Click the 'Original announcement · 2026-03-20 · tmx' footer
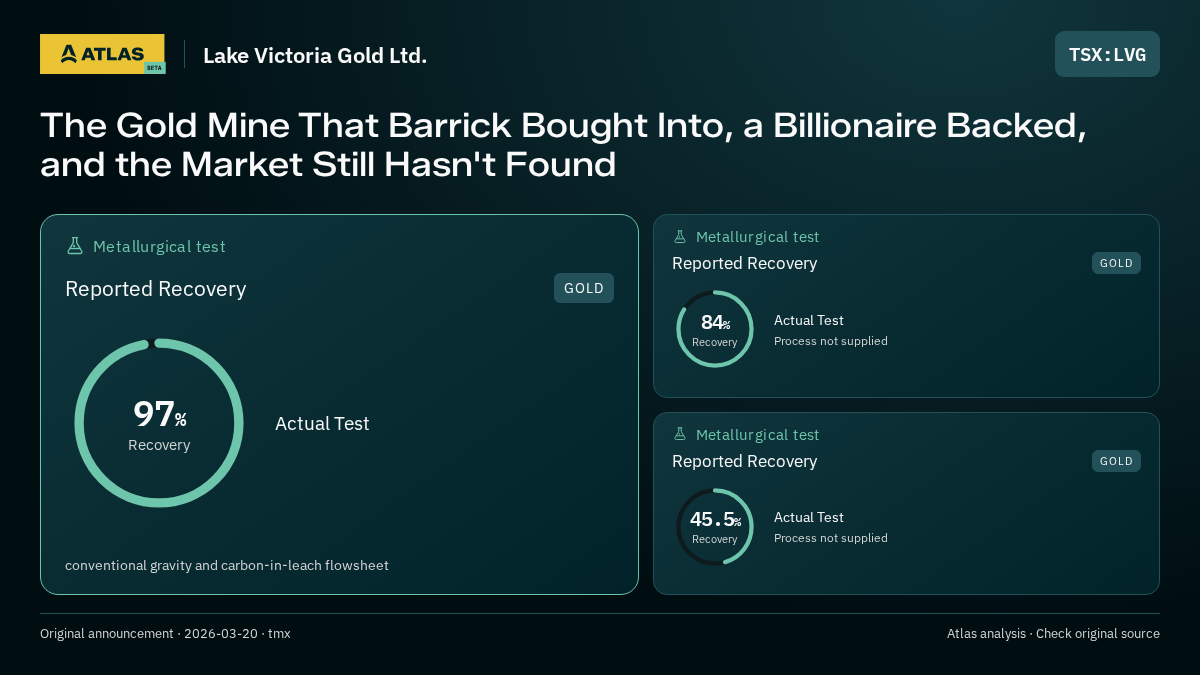The height and width of the screenshot is (675, 1200). (165, 633)
